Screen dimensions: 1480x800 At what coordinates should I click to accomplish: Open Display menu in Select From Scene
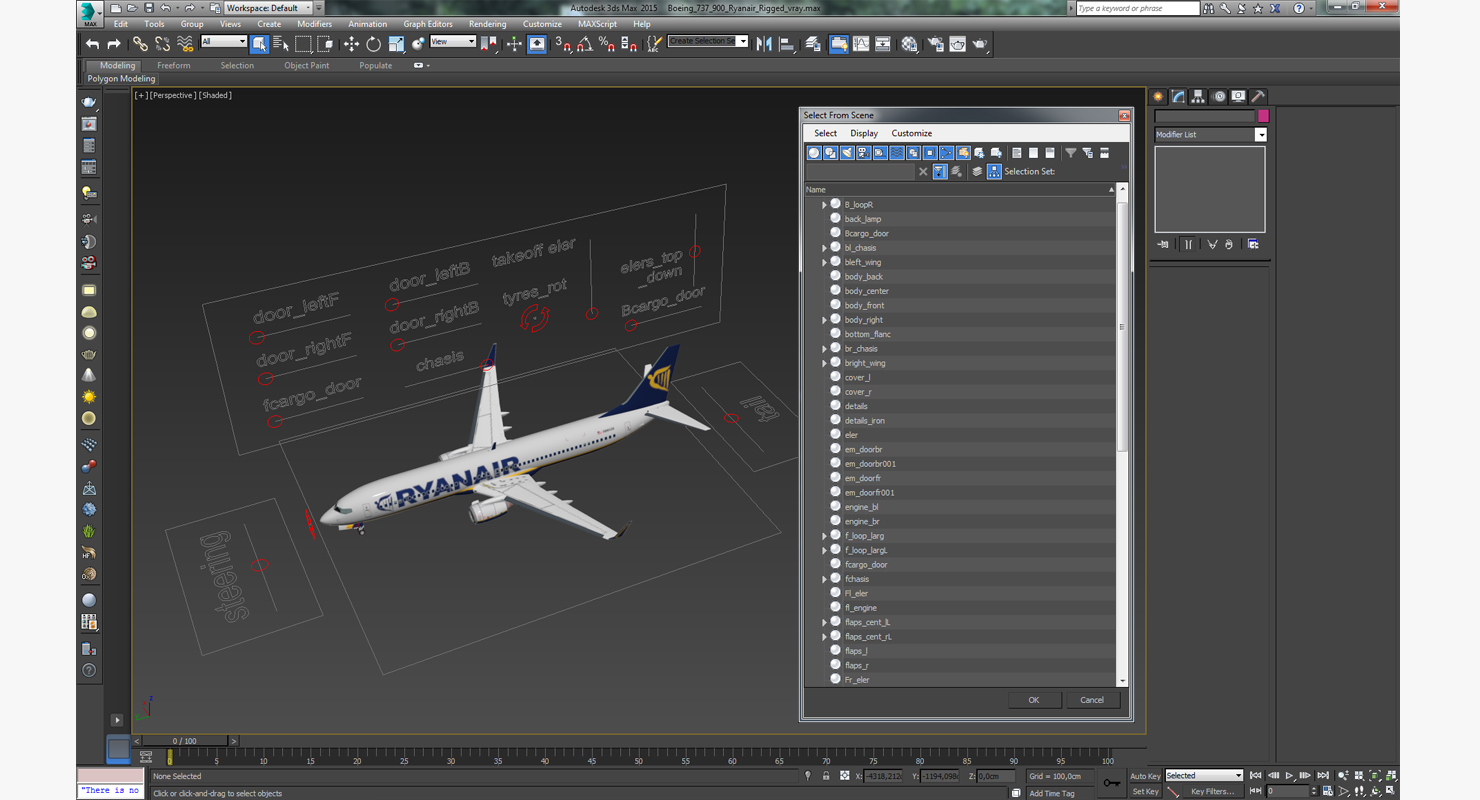[x=864, y=133]
